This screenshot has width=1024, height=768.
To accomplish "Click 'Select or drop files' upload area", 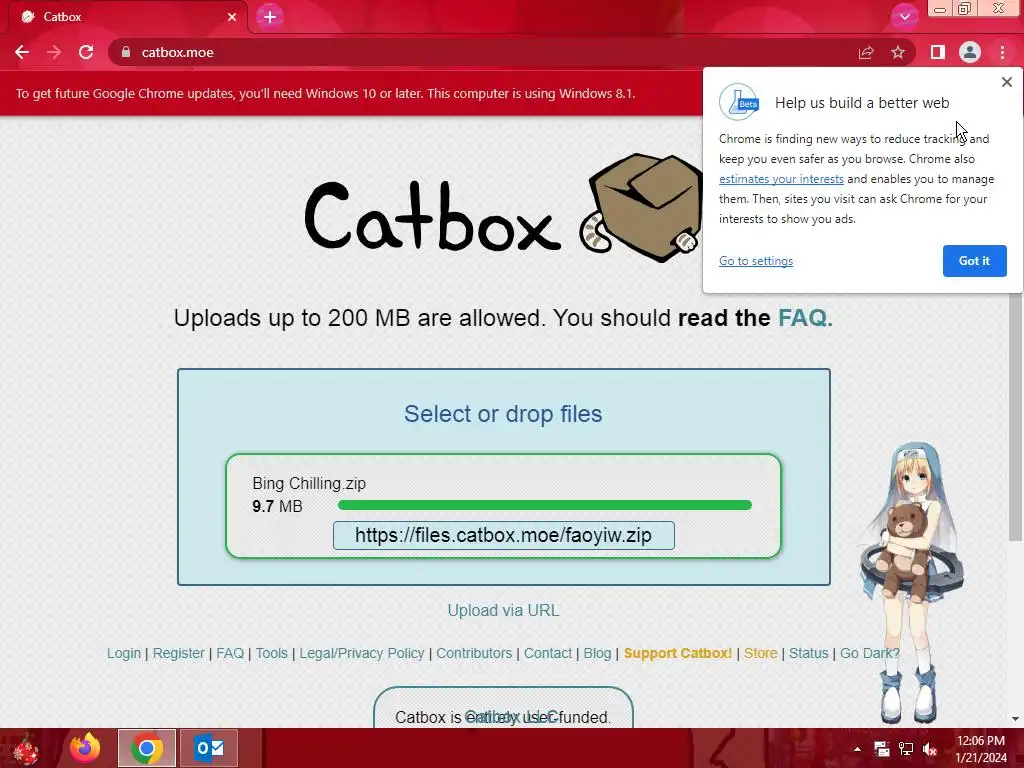I will (503, 413).
